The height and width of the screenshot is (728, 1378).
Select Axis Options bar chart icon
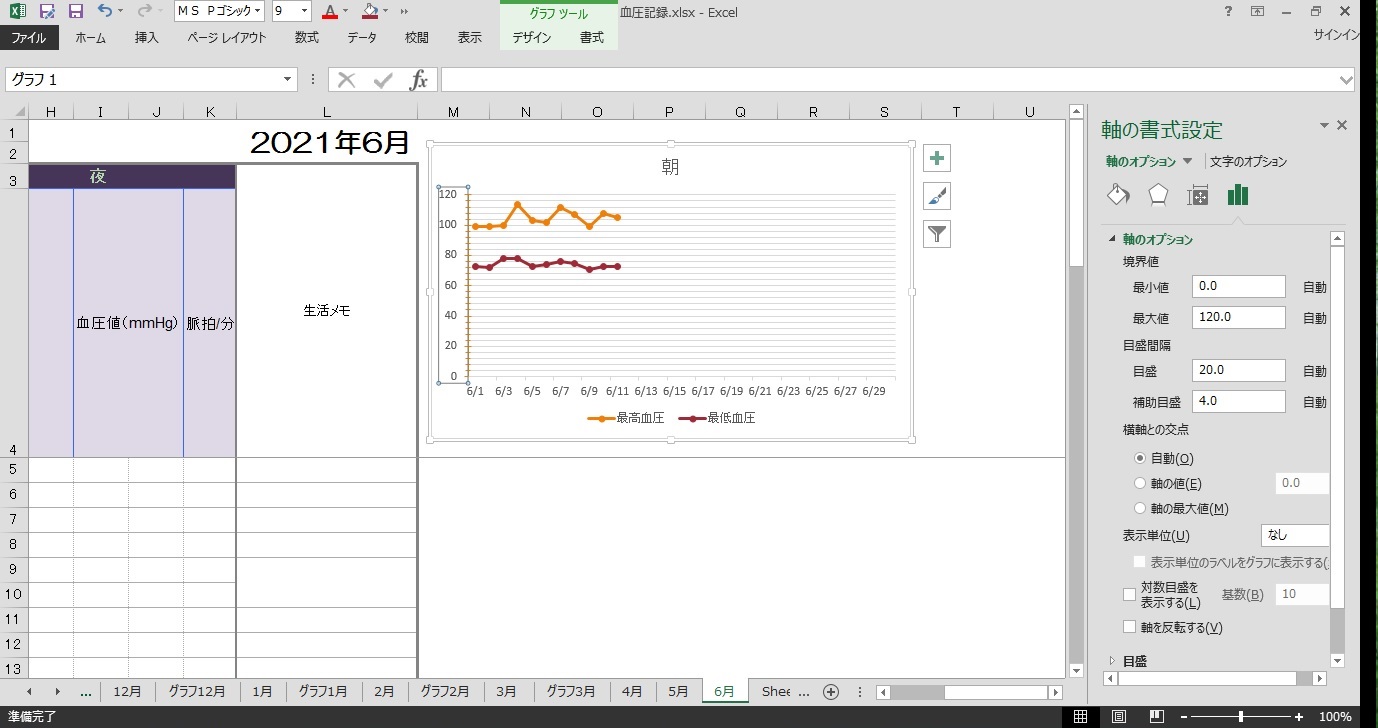point(1238,194)
